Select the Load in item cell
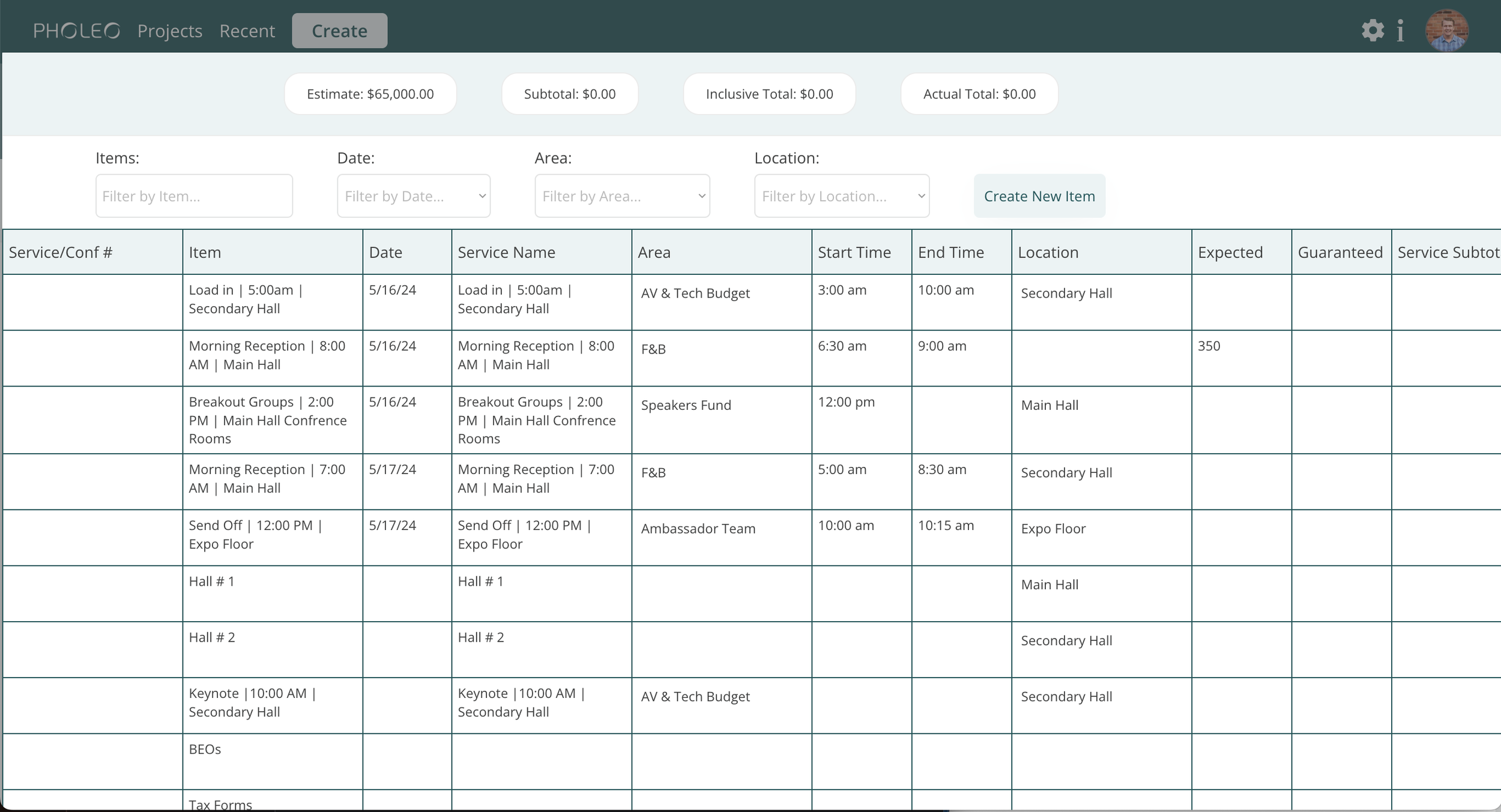The height and width of the screenshot is (812, 1501). click(x=273, y=302)
